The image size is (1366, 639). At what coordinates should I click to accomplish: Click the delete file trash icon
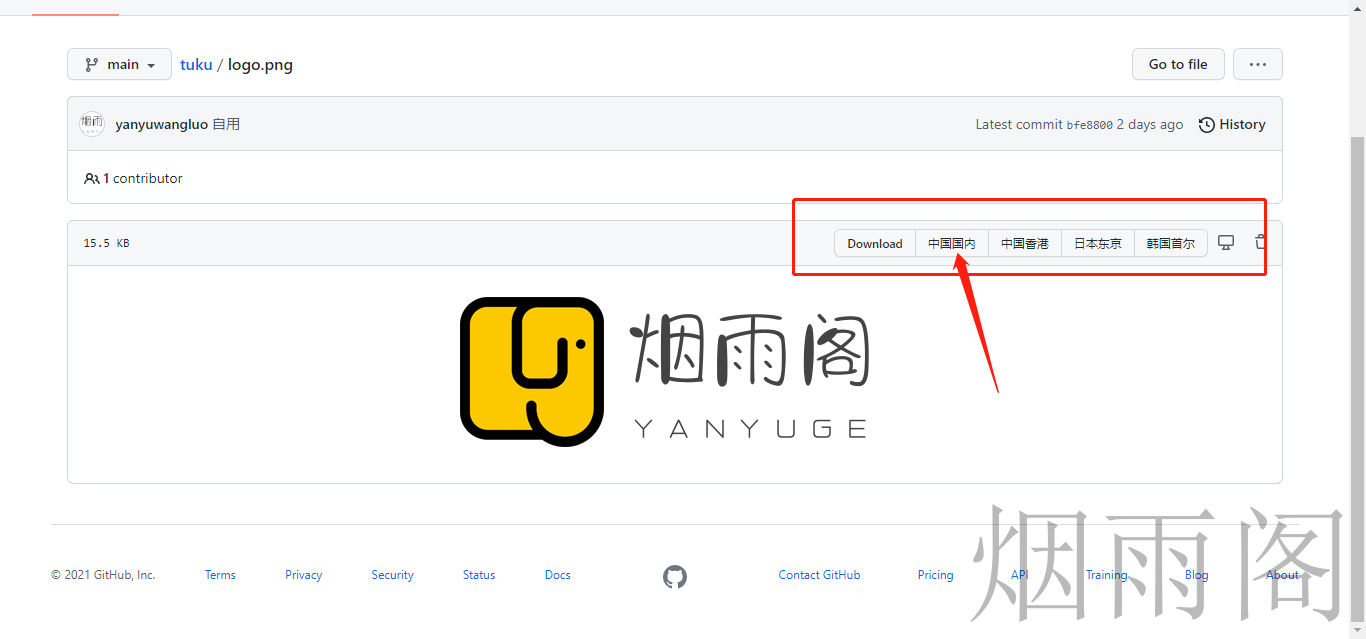point(1260,242)
